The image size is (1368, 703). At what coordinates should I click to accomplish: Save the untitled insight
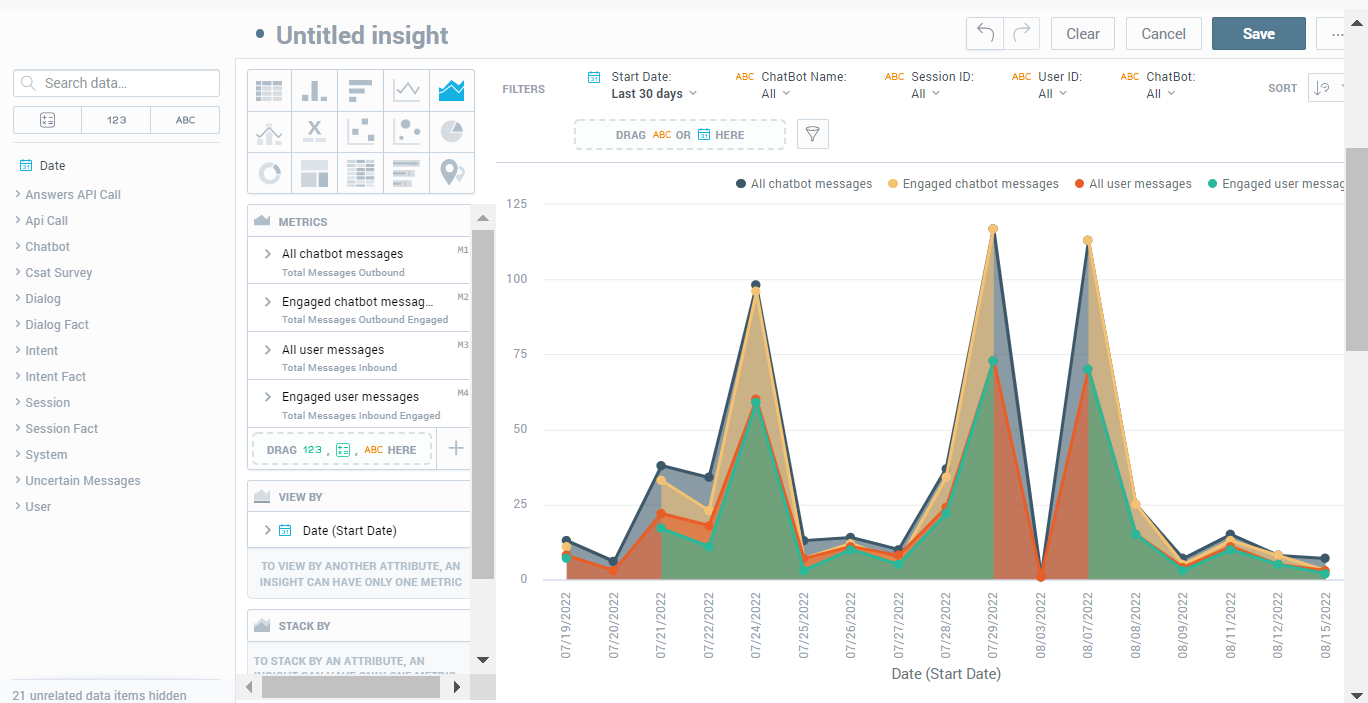point(1258,33)
